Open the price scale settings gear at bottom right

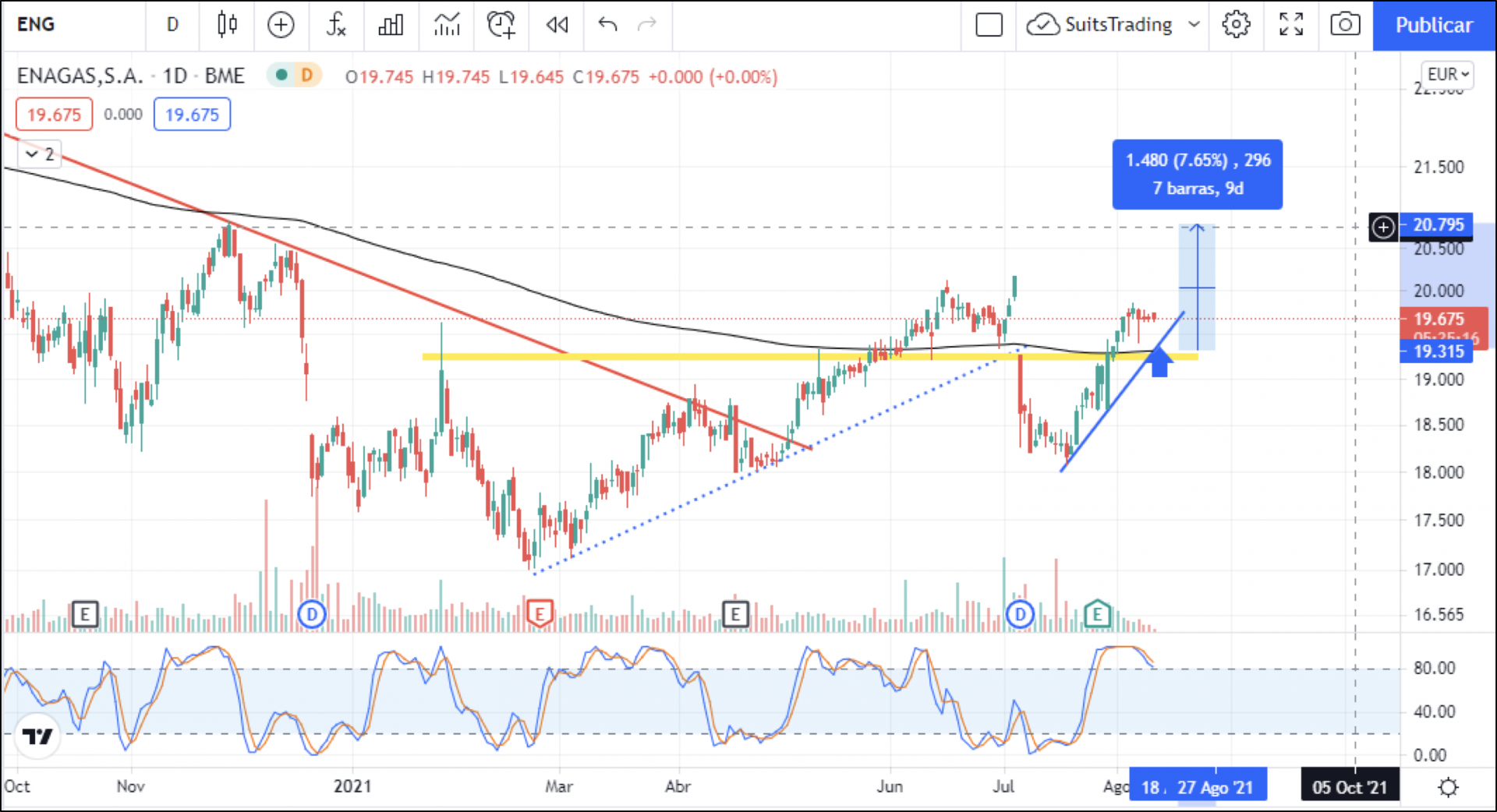click(1448, 787)
